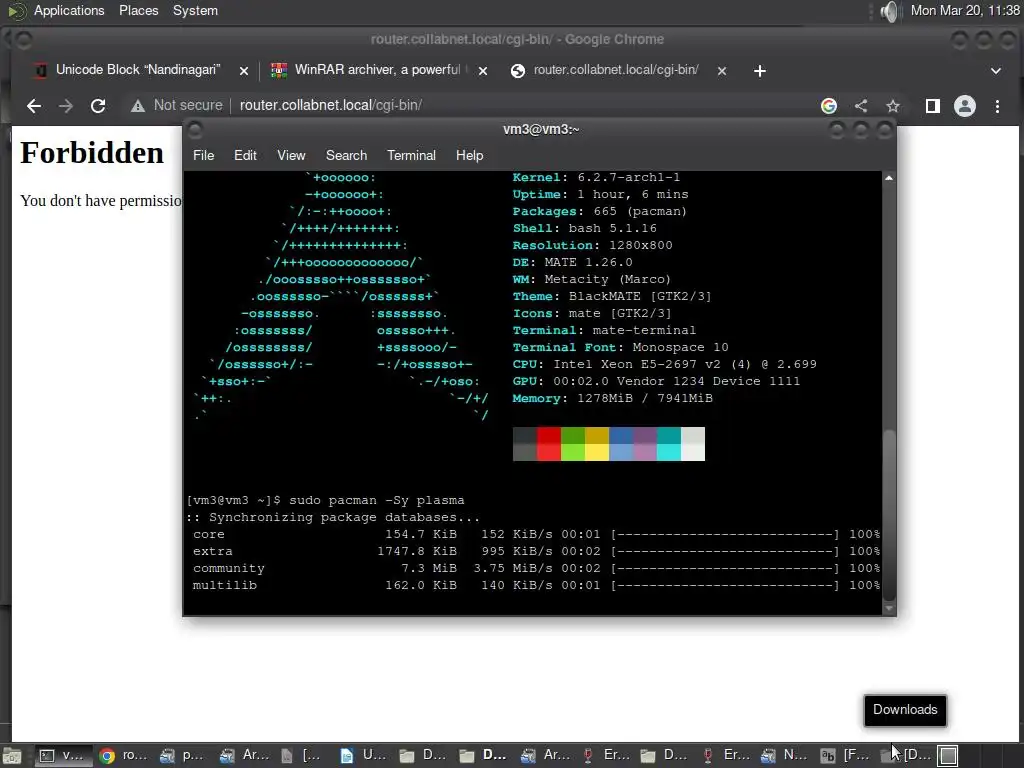Open the vm3@vm3 terminal window menu button
The image size is (1024, 768).
coord(195,130)
